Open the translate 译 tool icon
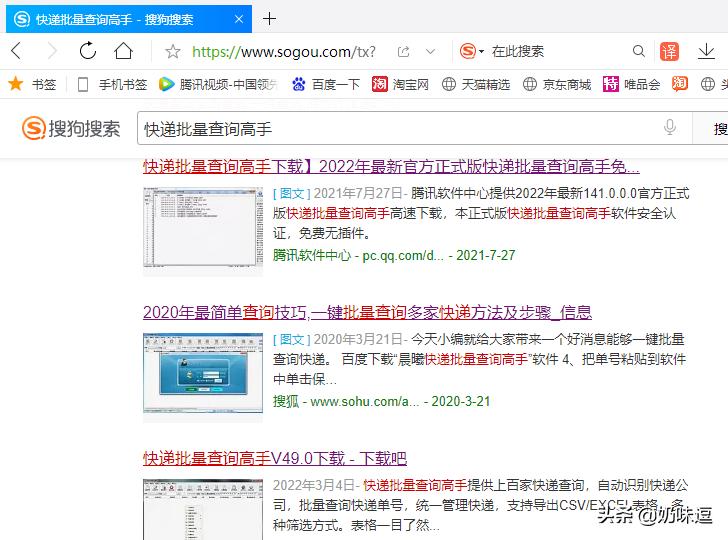This screenshot has height=540, width=728. click(669, 51)
